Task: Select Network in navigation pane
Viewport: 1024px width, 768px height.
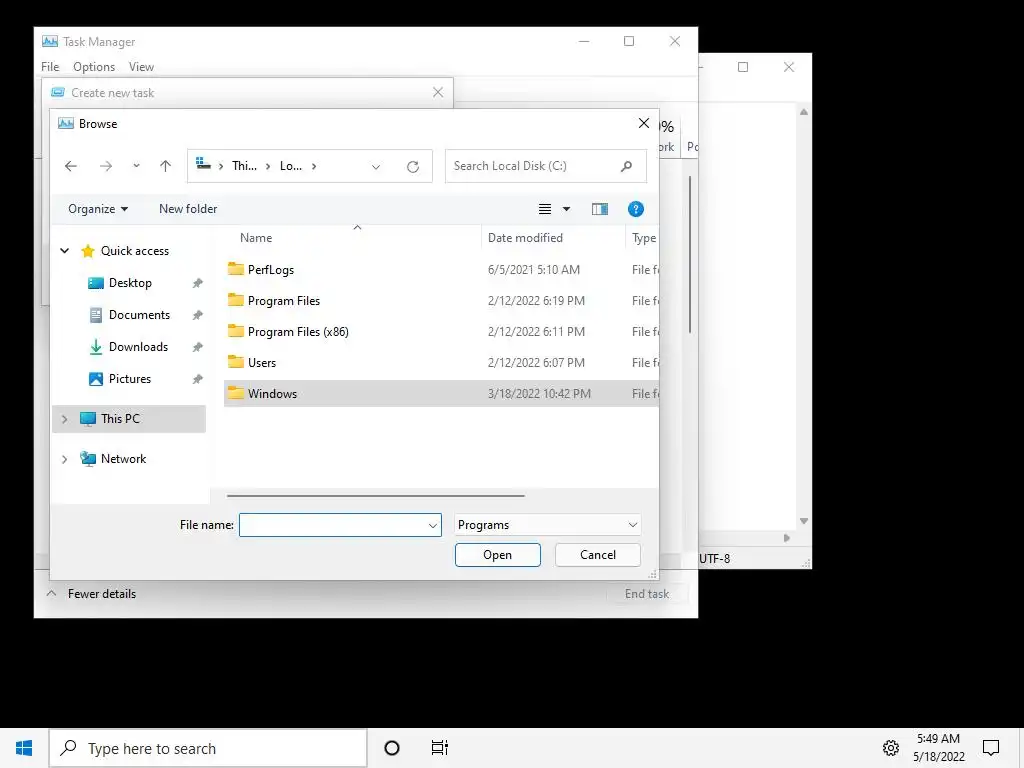Action: (123, 458)
